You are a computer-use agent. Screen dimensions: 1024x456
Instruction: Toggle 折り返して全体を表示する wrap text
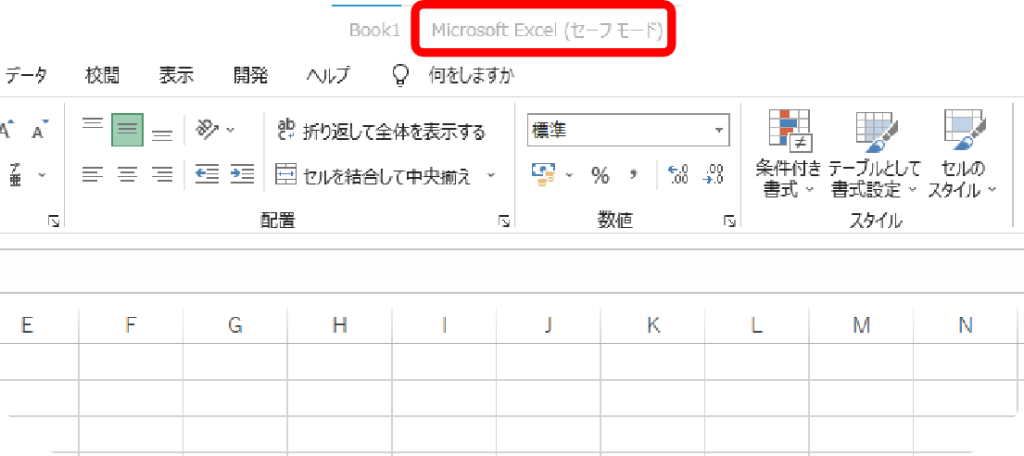(x=380, y=131)
